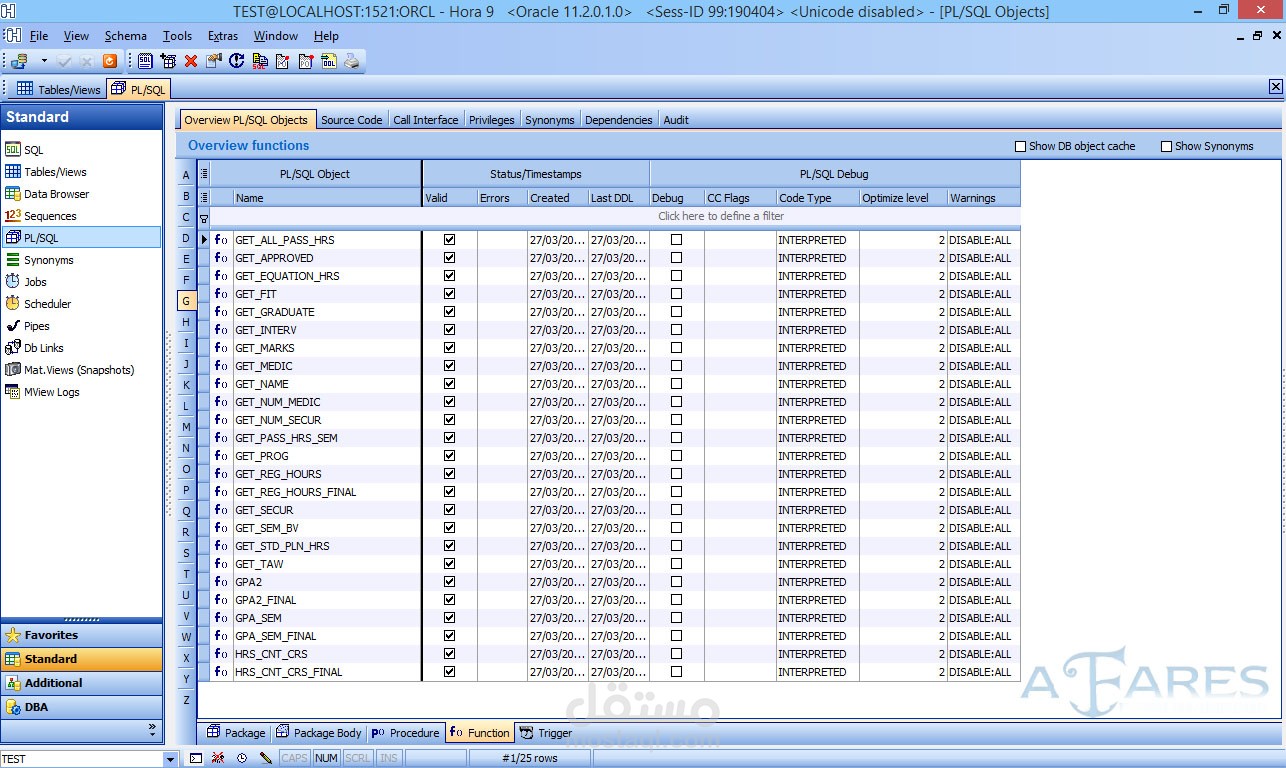This screenshot has height=768, width=1286.
Task: Switch to the Procedure bottom tab
Action: click(x=406, y=733)
